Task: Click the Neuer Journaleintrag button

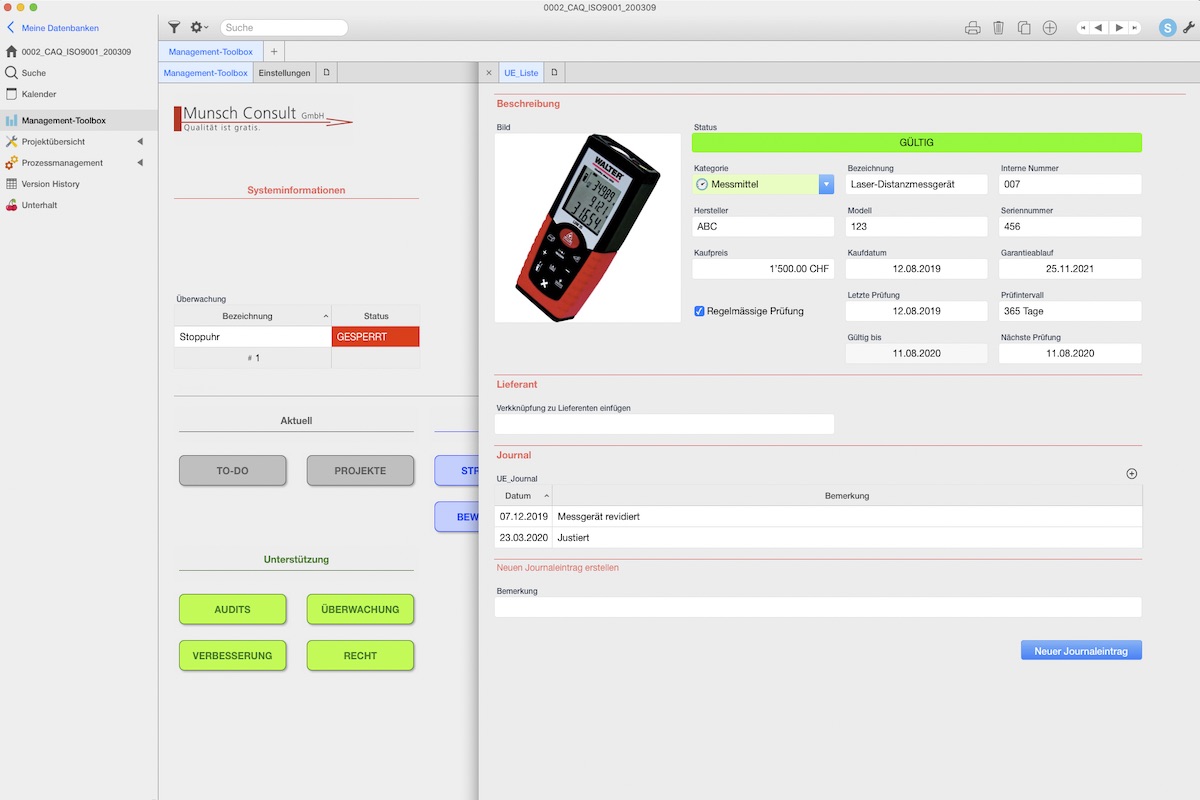Action: click(1080, 651)
